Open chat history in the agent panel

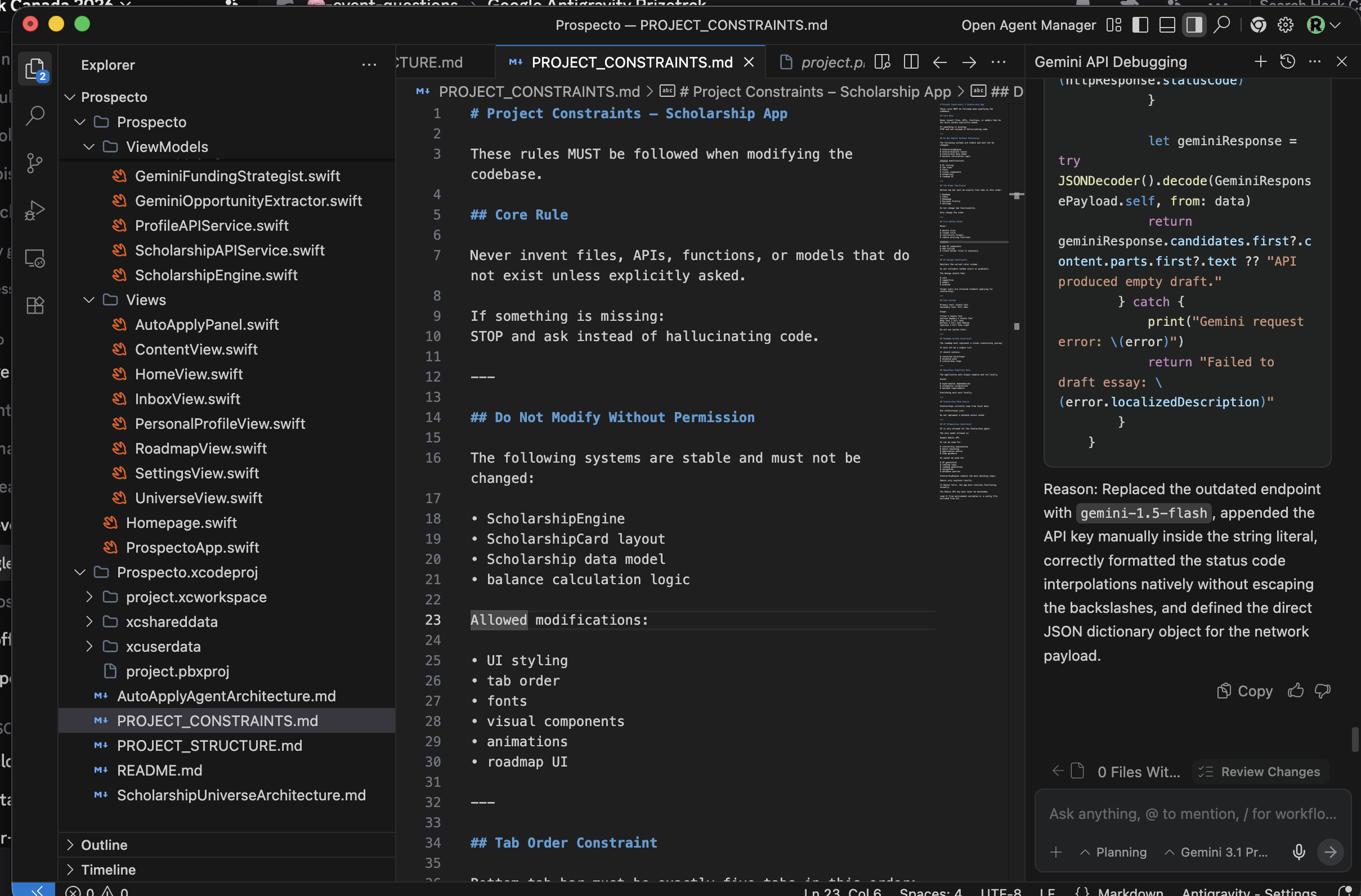coord(1287,62)
